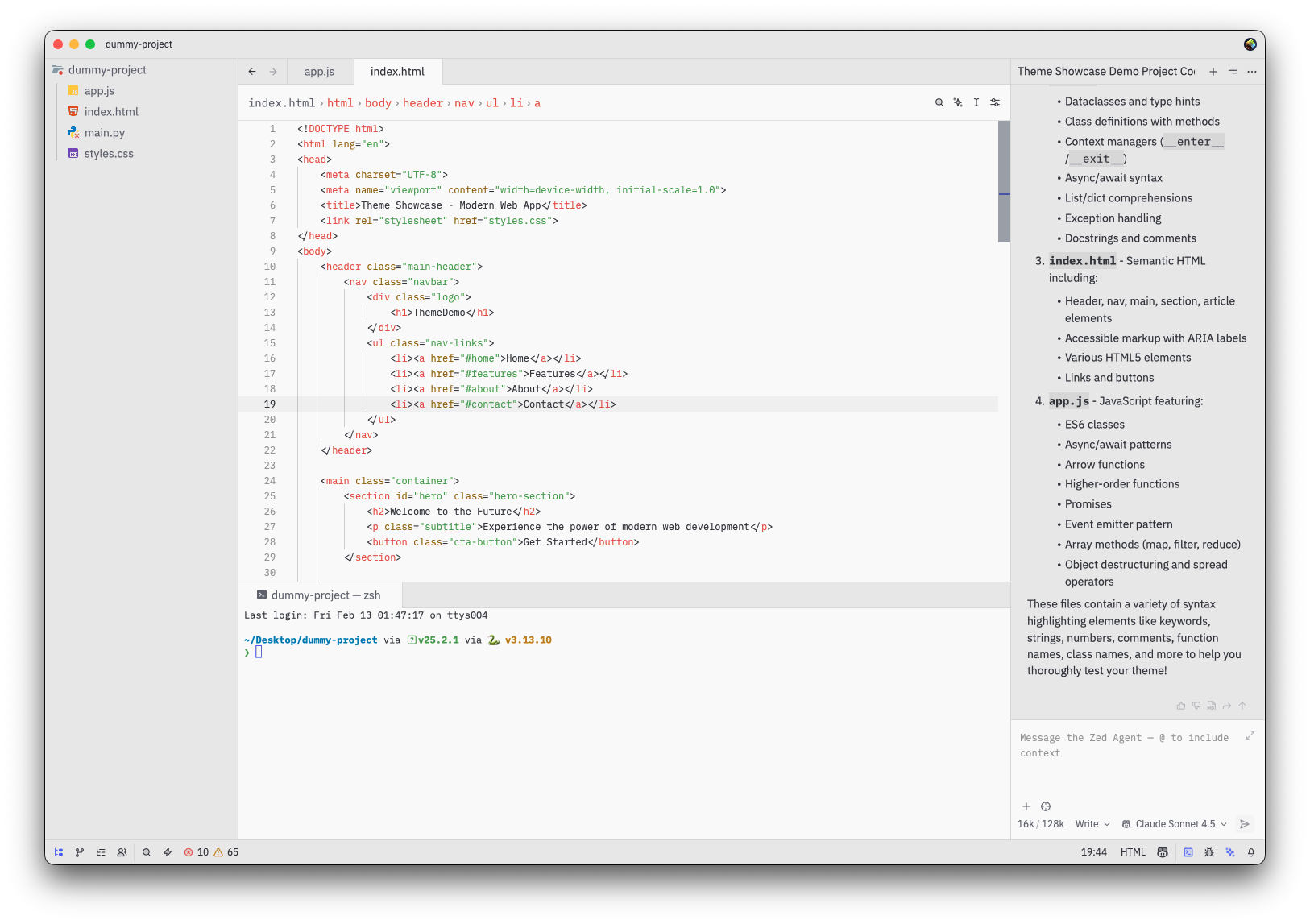Open styles.css from the project tree
The width and height of the screenshot is (1310, 924).
[109, 154]
